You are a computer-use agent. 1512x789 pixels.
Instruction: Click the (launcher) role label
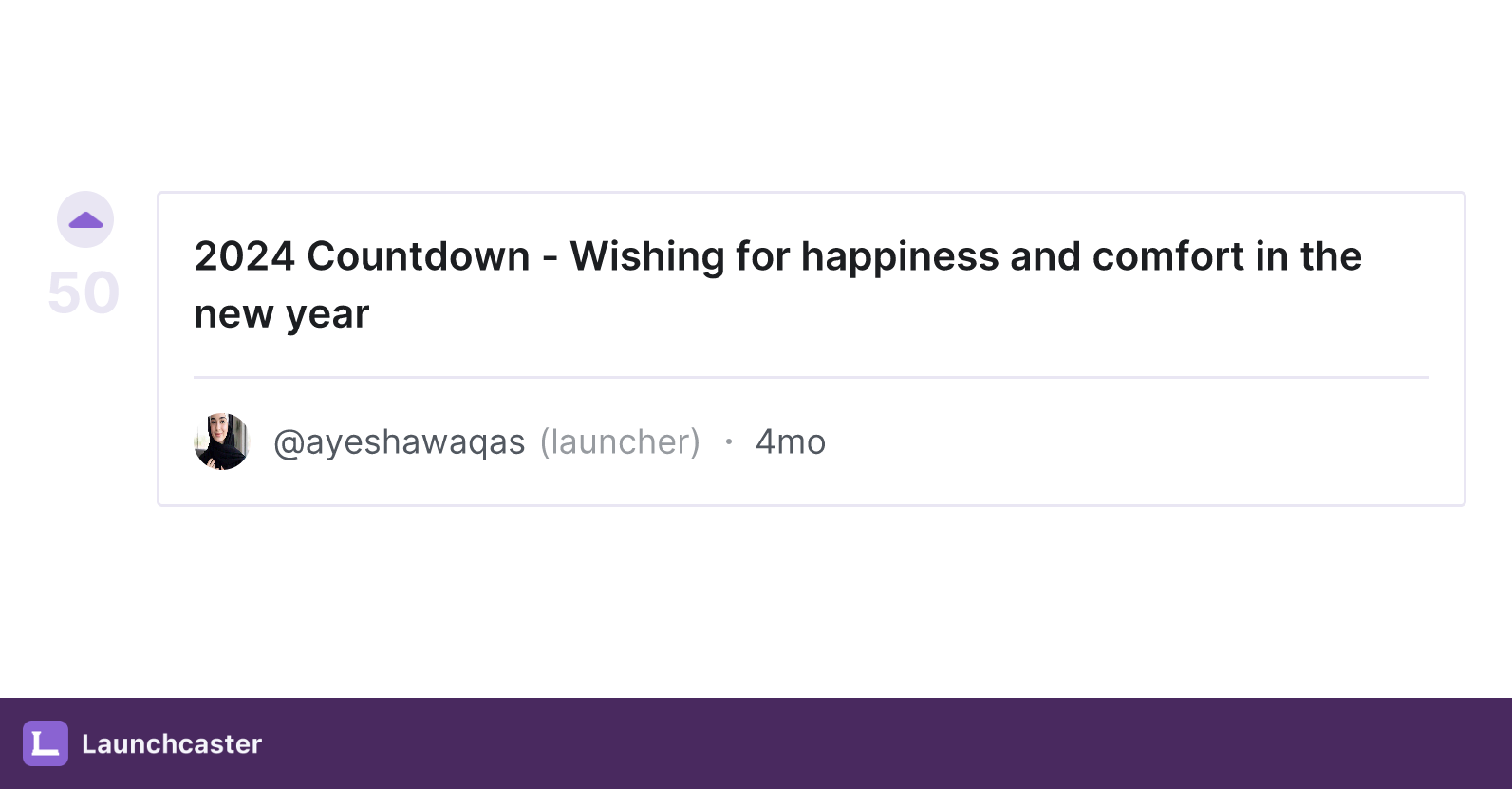pyautogui.click(x=620, y=442)
